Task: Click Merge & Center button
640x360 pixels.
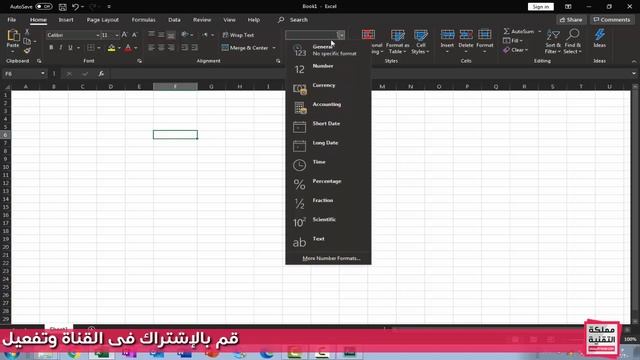Action: click(x=245, y=48)
